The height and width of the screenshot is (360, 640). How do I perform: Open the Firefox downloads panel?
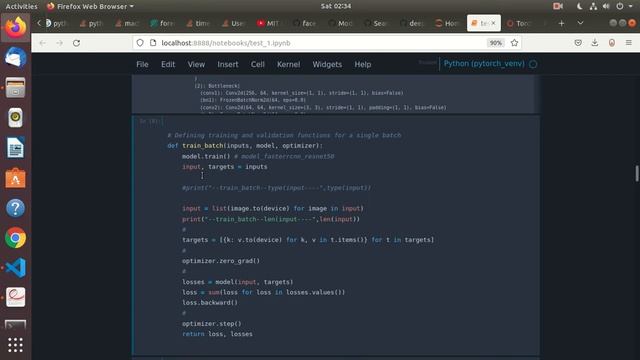tap(595, 43)
